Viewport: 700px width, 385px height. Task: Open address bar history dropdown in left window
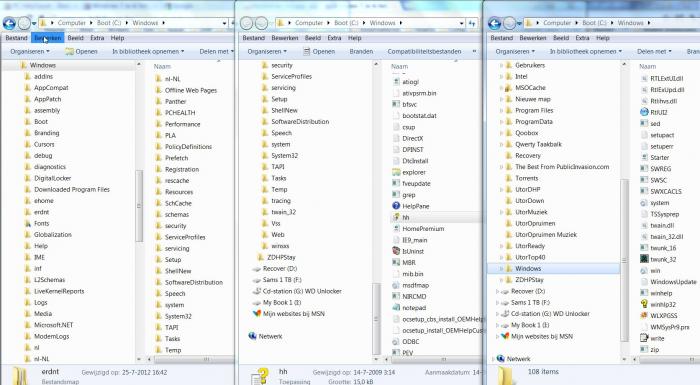tap(224, 23)
